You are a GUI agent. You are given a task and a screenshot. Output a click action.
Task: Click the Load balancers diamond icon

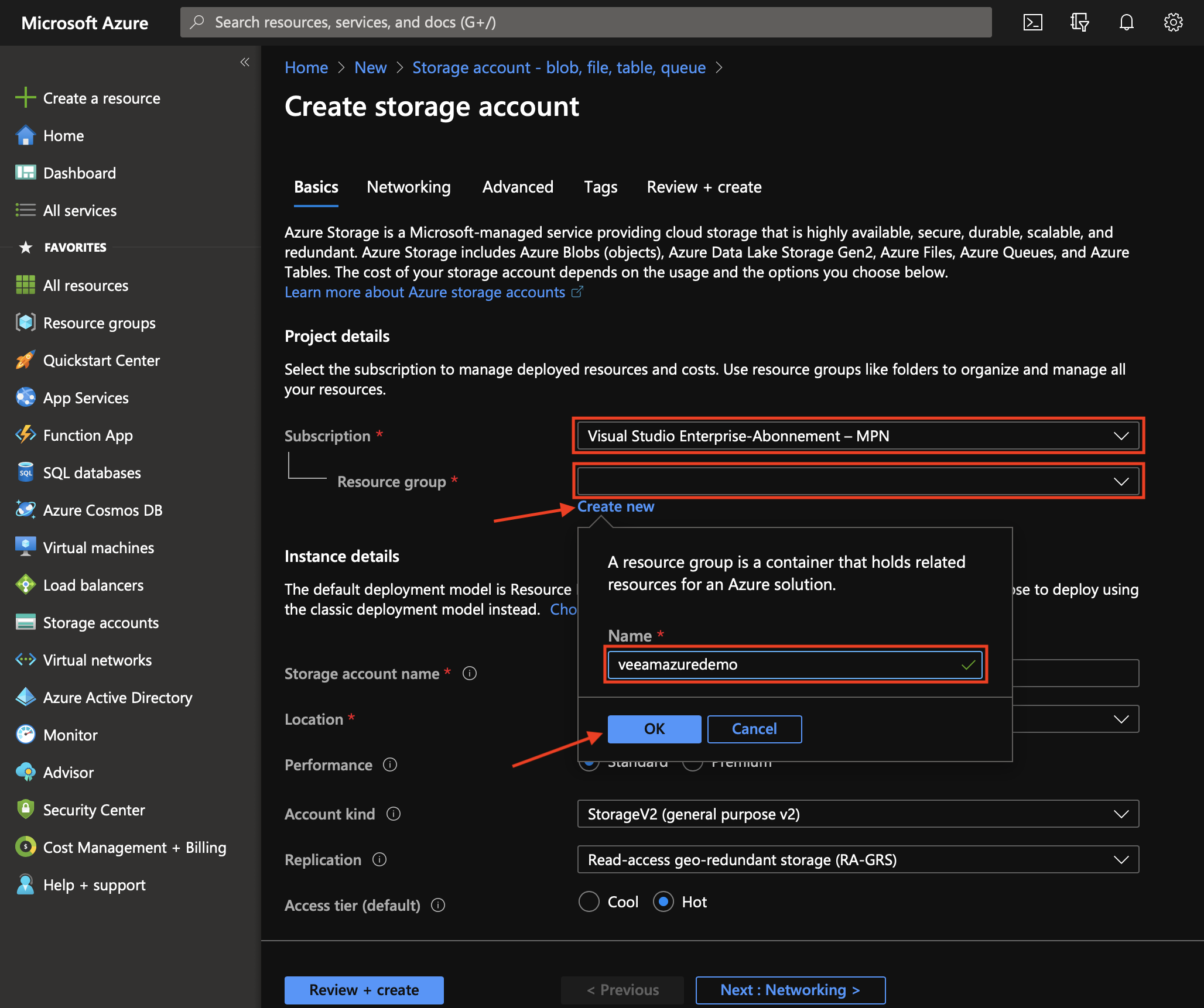[x=25, y=585]
